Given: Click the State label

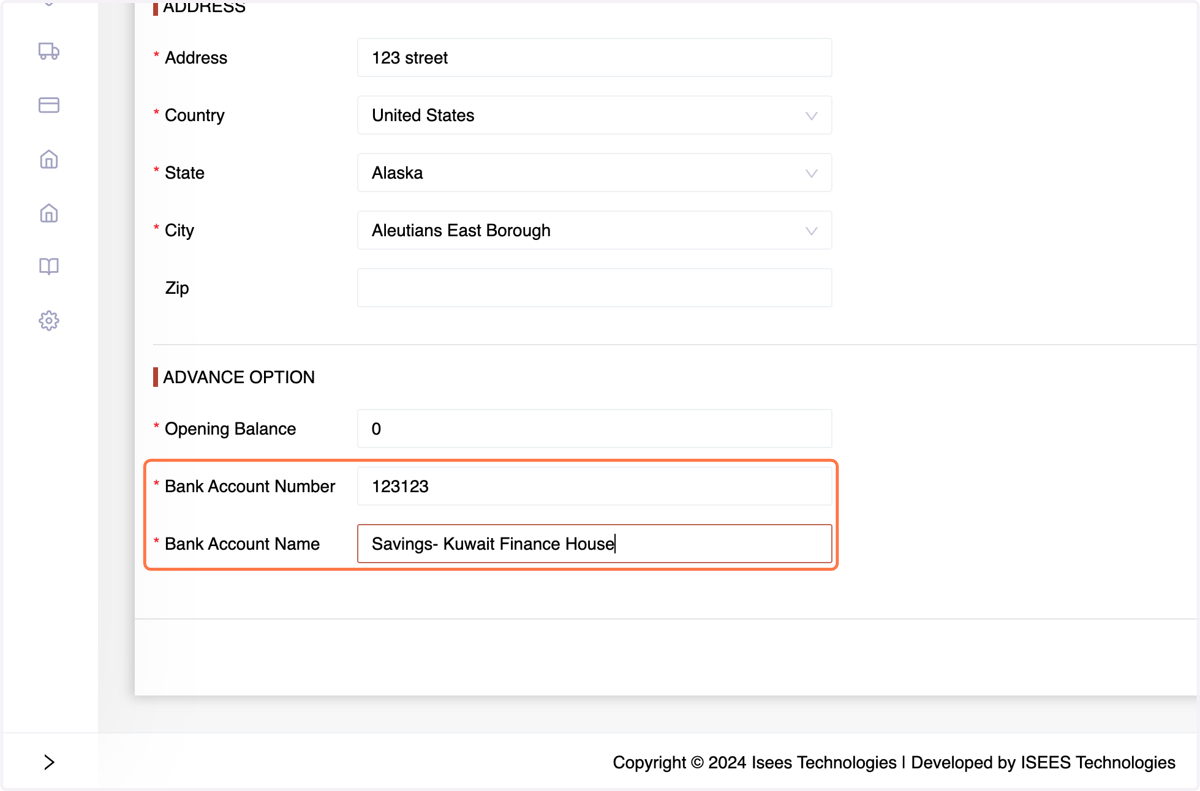Looking at the screenshot, I should tap(184, 173).
